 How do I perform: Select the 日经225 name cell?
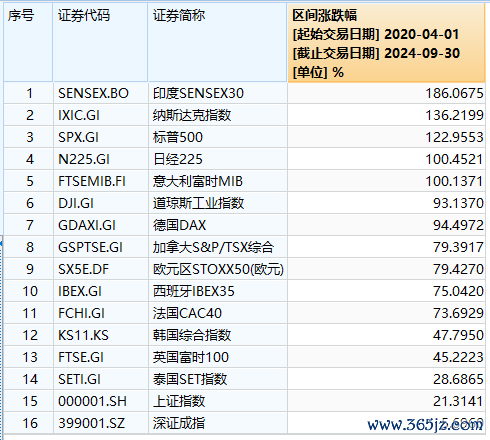218,159
